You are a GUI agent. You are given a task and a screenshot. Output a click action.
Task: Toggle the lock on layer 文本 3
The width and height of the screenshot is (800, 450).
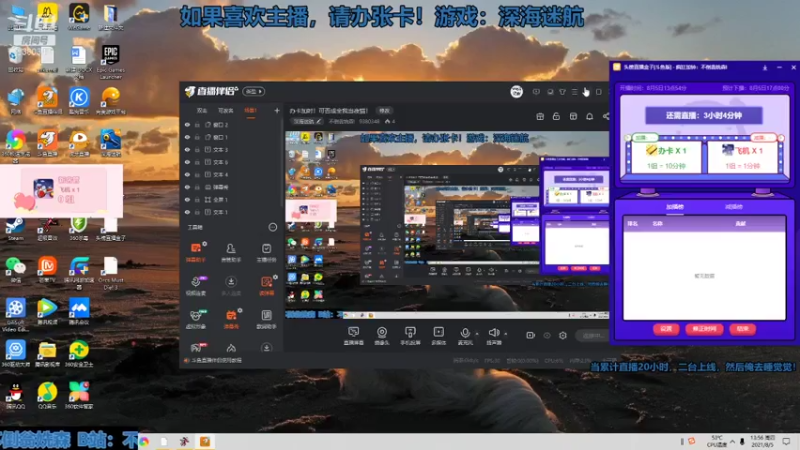197,149
